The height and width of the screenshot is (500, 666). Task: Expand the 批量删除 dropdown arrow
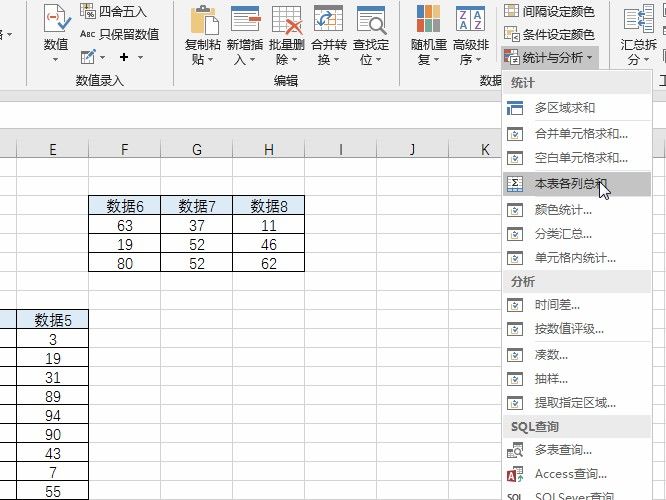[x=295, y=60]
